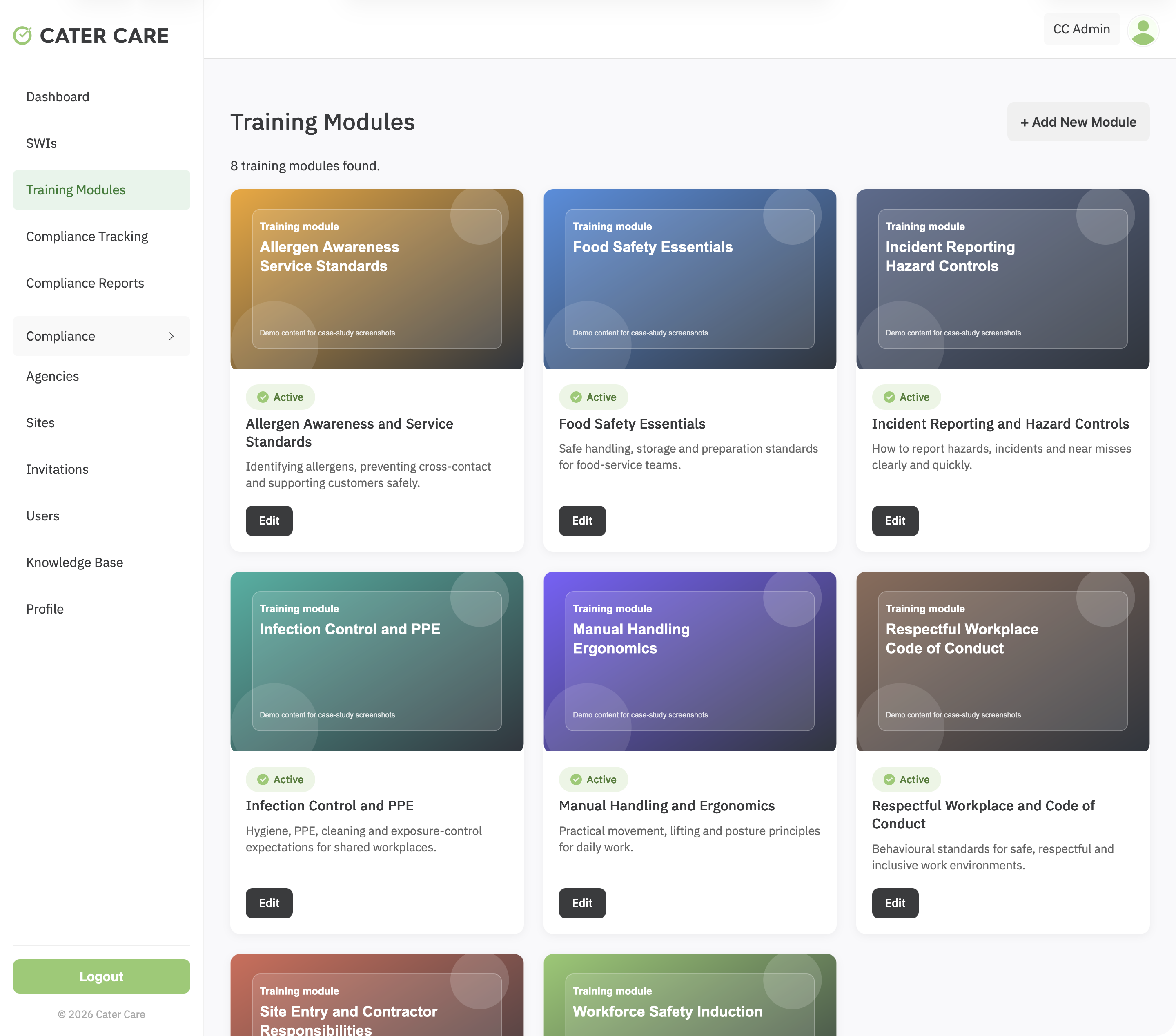Screen dimensions: 1176x1036
Task: Edit Respectful Workplace and Code of Conduct module
Action: pos(895,903)
